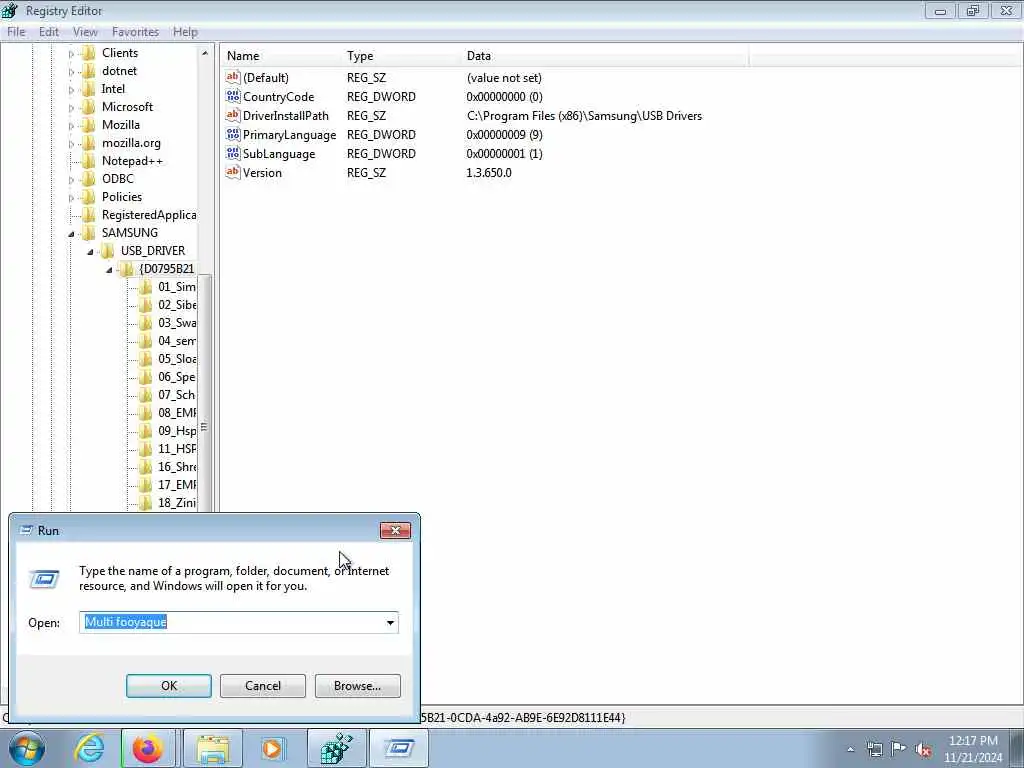Collapse the {D0795B21 tree node
The image size is (1024, 768).
click(109, 270)
